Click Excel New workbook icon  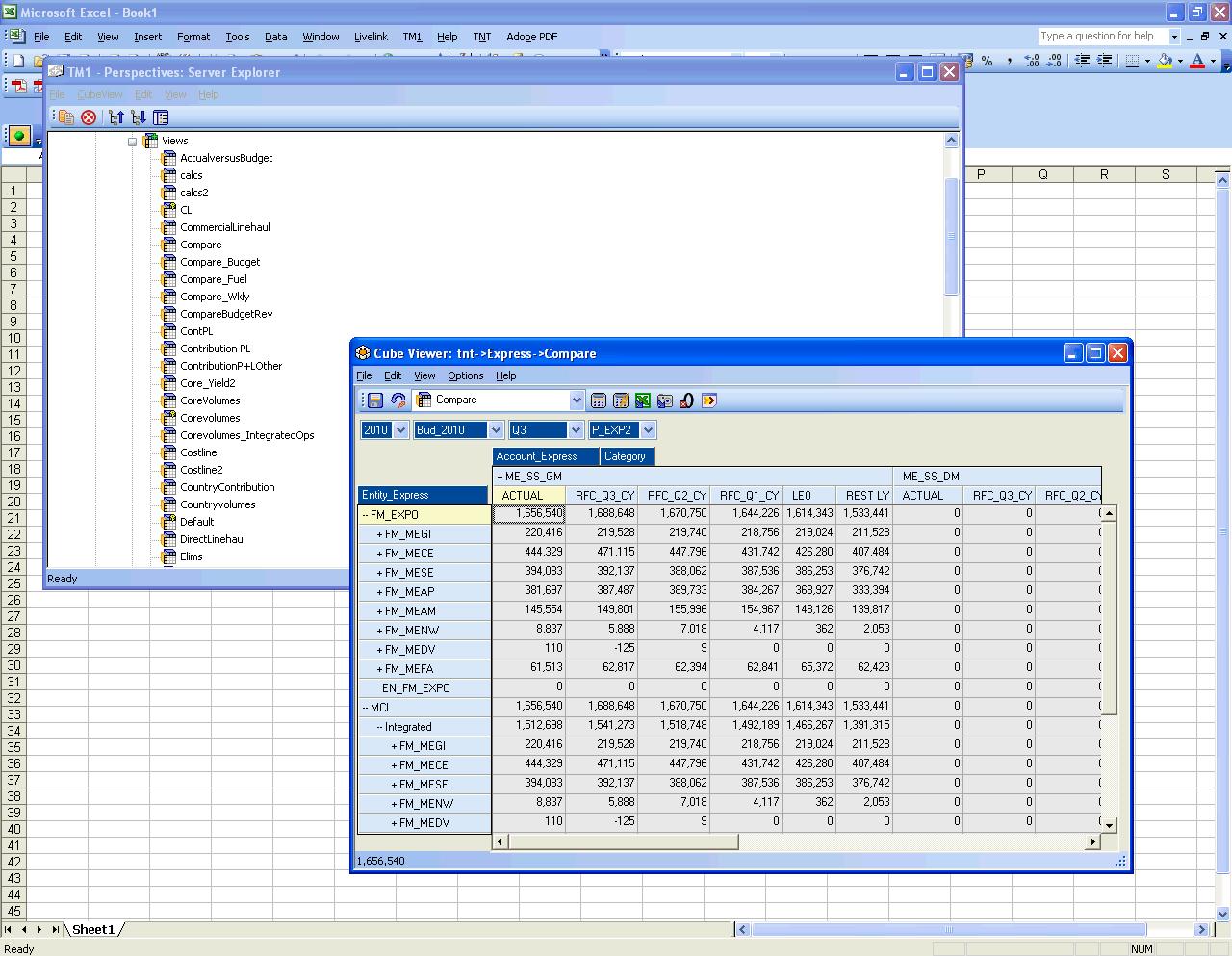coord(18,61)
